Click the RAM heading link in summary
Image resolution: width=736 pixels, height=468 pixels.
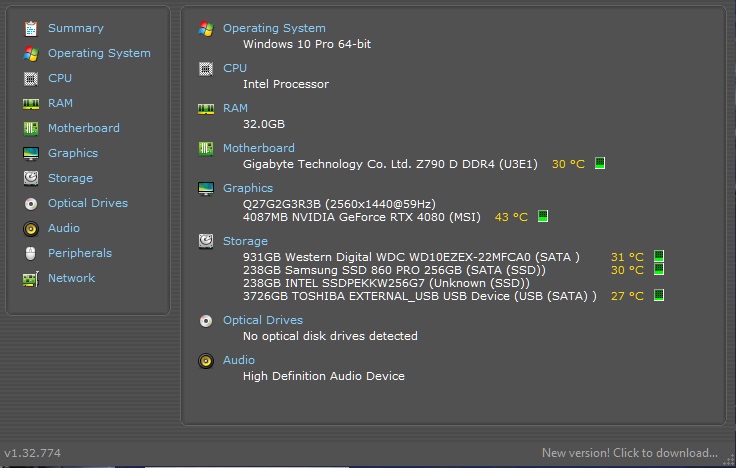click(235, 108)
